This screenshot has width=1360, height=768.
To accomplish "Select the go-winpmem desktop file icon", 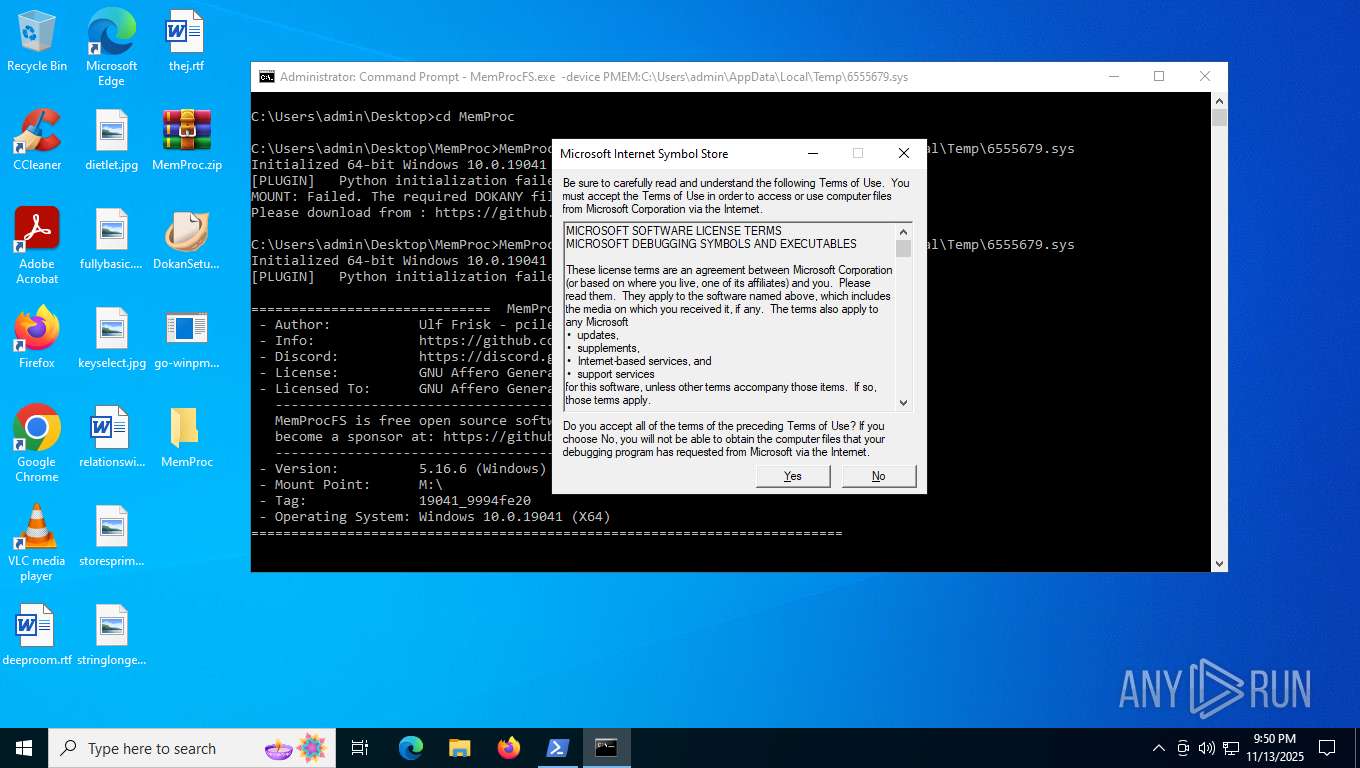I will tap(186, 338).
